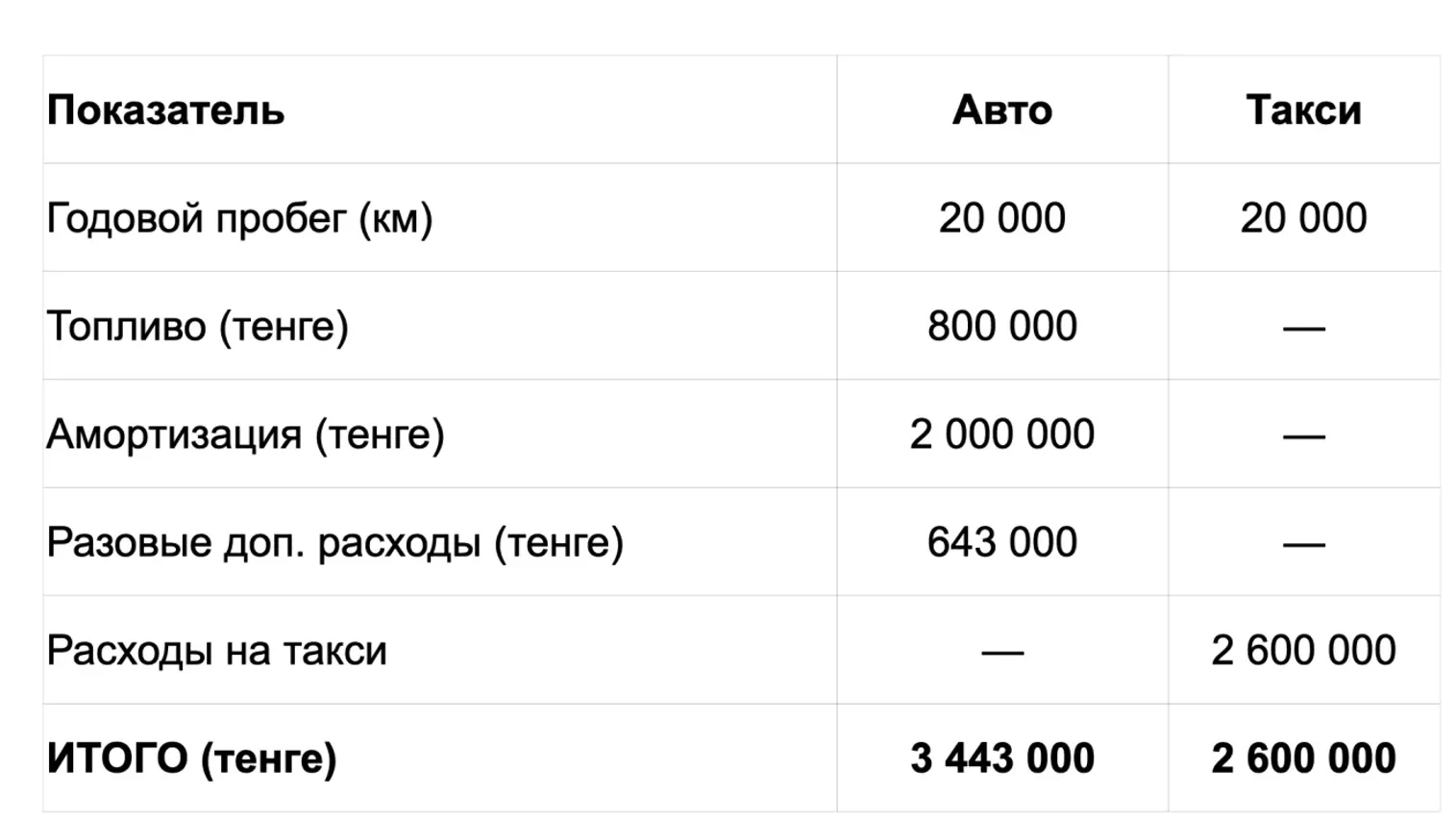This screenshot has height=820, width=1456.
Task: Click the Расходы на такси row label
Action: (x=216, y=651)
